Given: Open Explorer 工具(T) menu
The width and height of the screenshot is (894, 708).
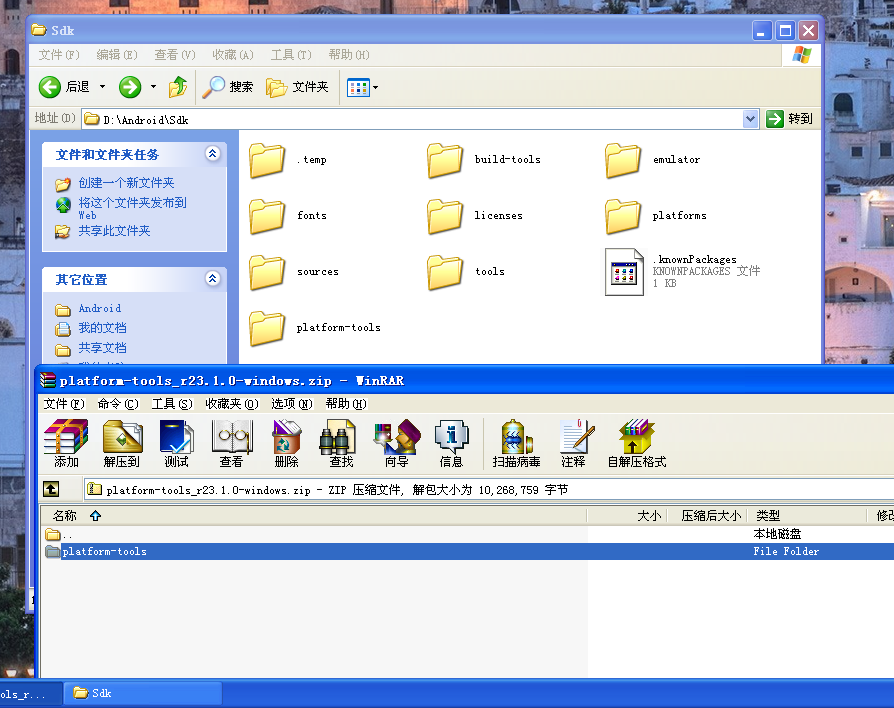Looking at the screenshot, I should click(291, 55).
